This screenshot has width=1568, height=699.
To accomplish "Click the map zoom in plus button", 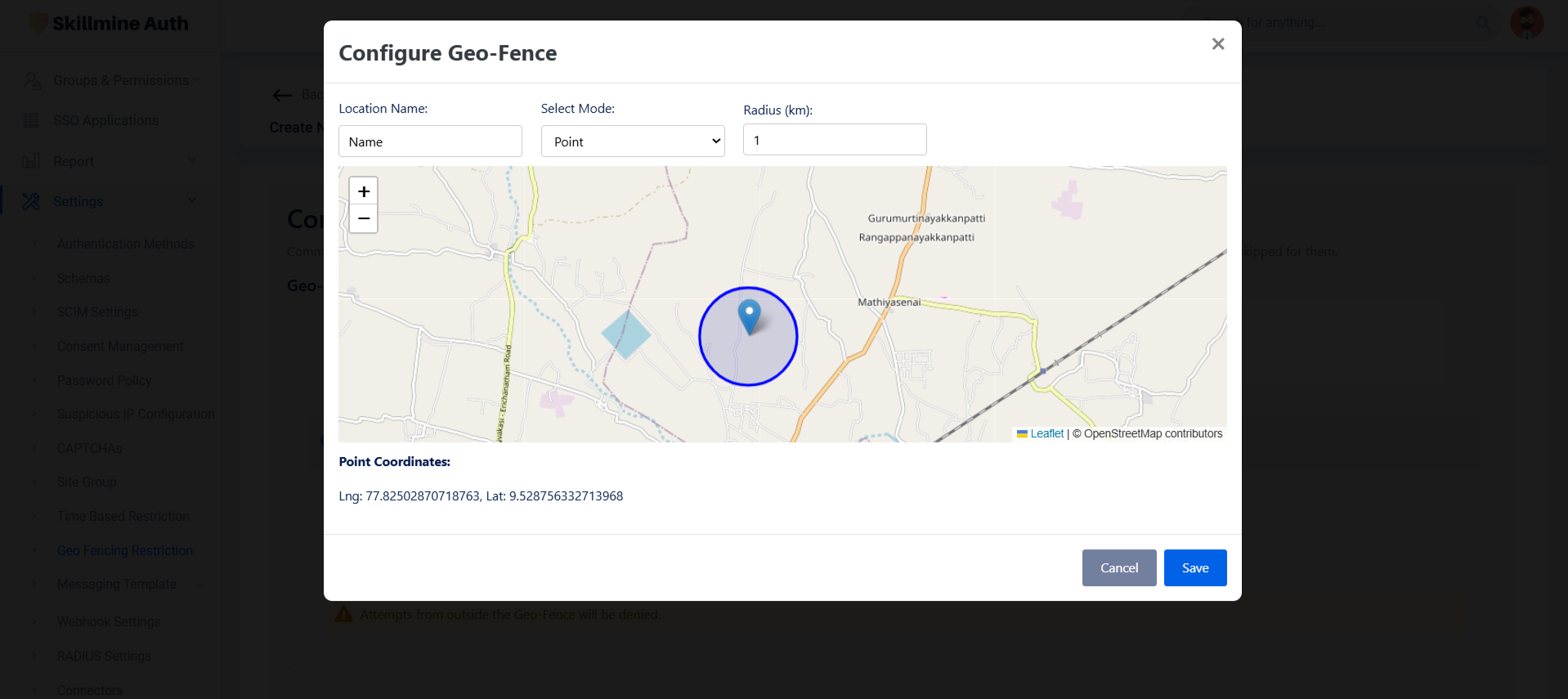I will click(364, 191).
